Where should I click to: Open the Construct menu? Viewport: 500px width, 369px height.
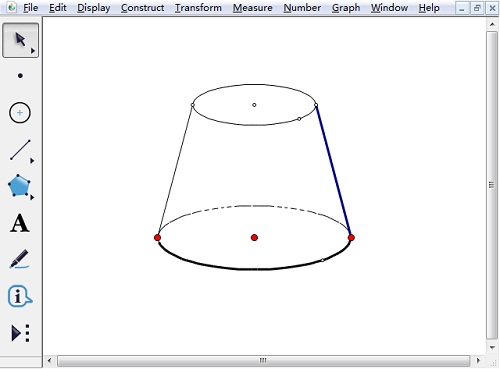(x=142, y=8)
